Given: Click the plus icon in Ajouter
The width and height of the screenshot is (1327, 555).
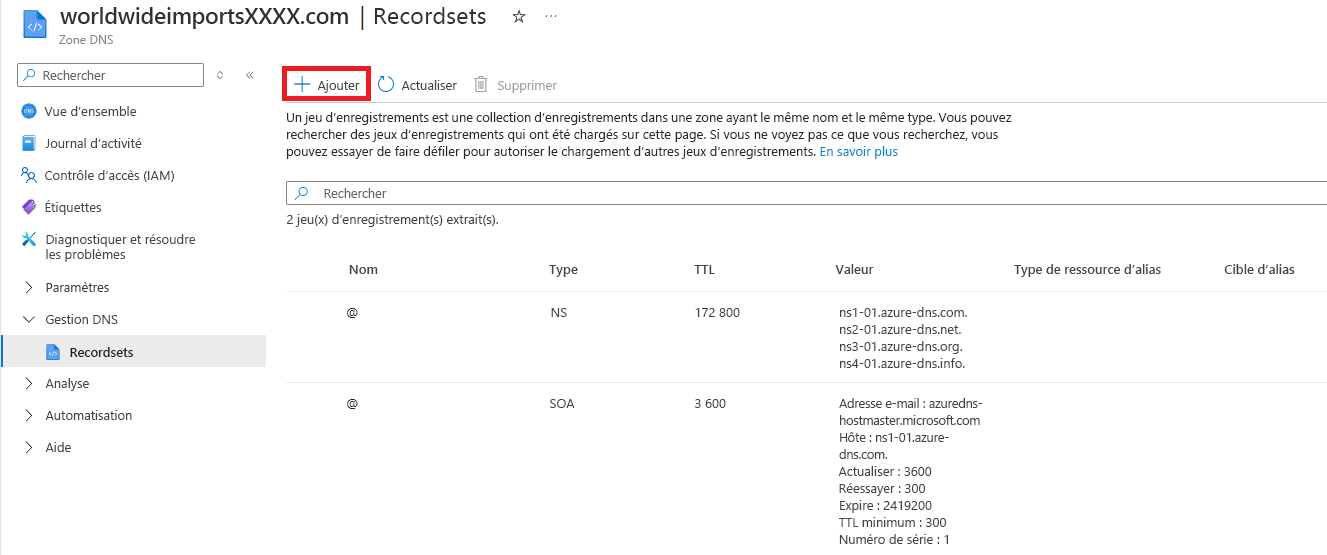Looking at the screenshot, I should (302, 85).
